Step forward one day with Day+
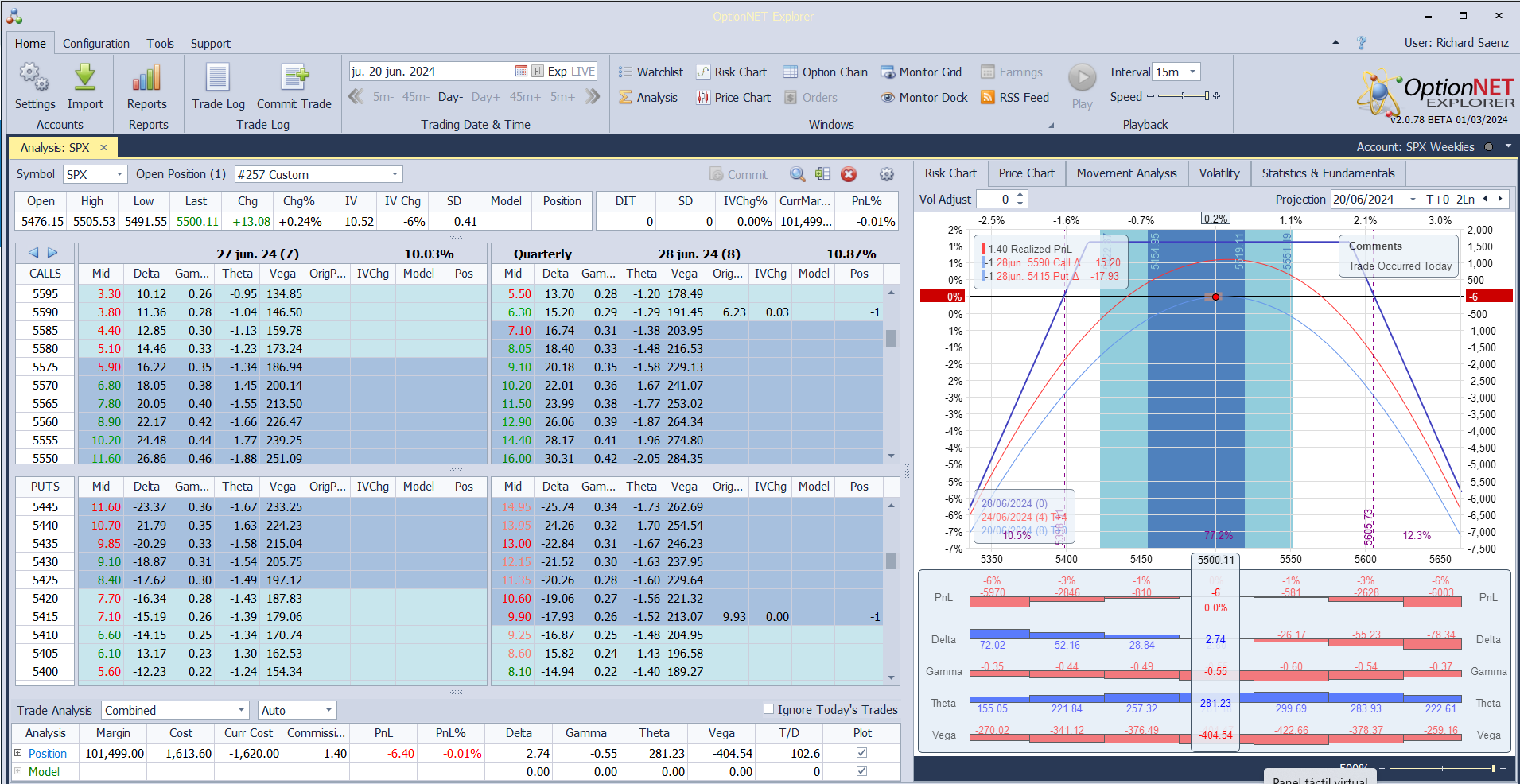1520x784 pixels. [486, 97]
